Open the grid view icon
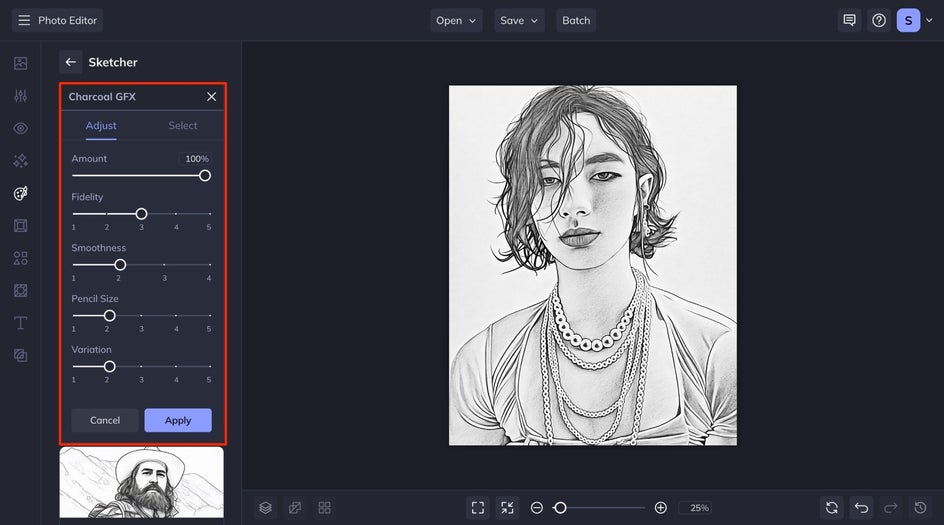This screenshot has height=525, width=944. pos(324,508)
